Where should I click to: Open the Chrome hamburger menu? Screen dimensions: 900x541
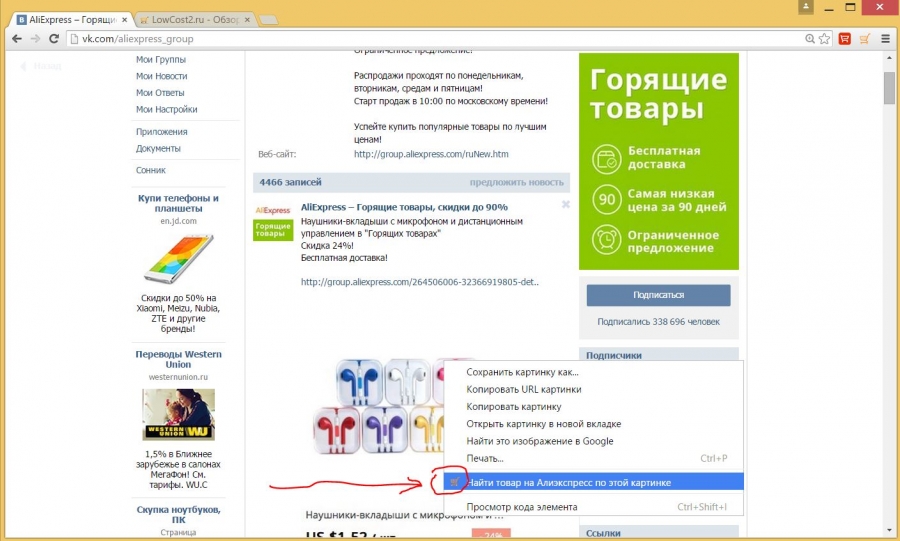pyautogui.click(x=884, y=39)
